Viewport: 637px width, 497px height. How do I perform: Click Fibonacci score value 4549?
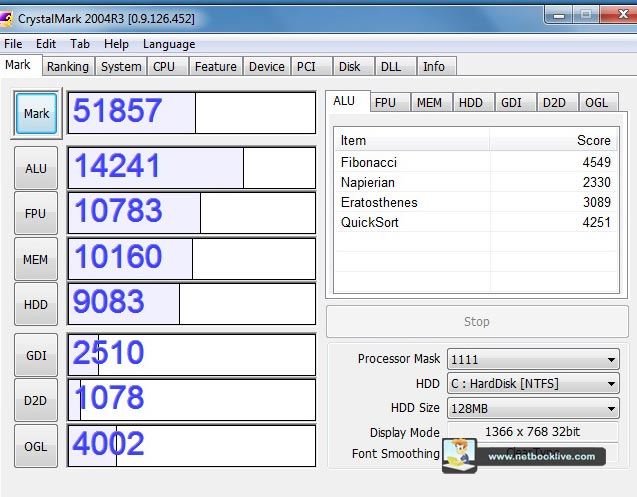(x=596, y=162)
